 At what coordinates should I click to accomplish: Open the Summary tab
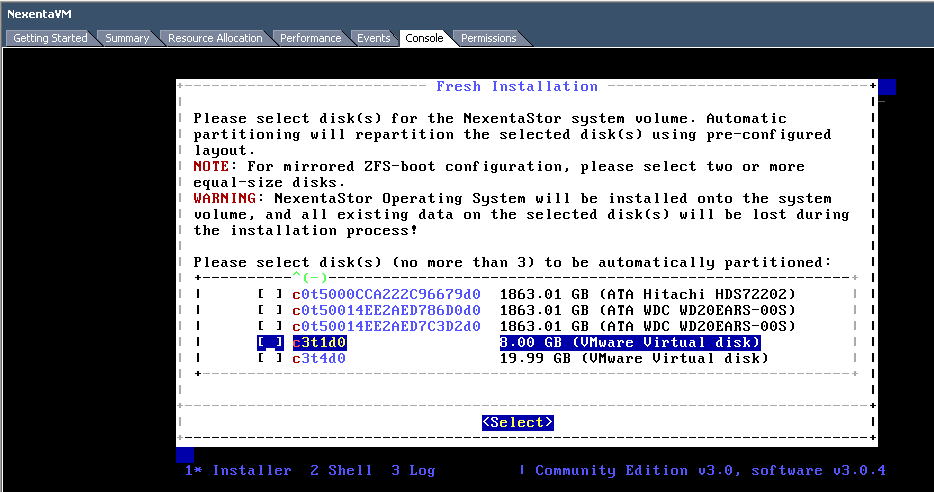coord(127,38)
